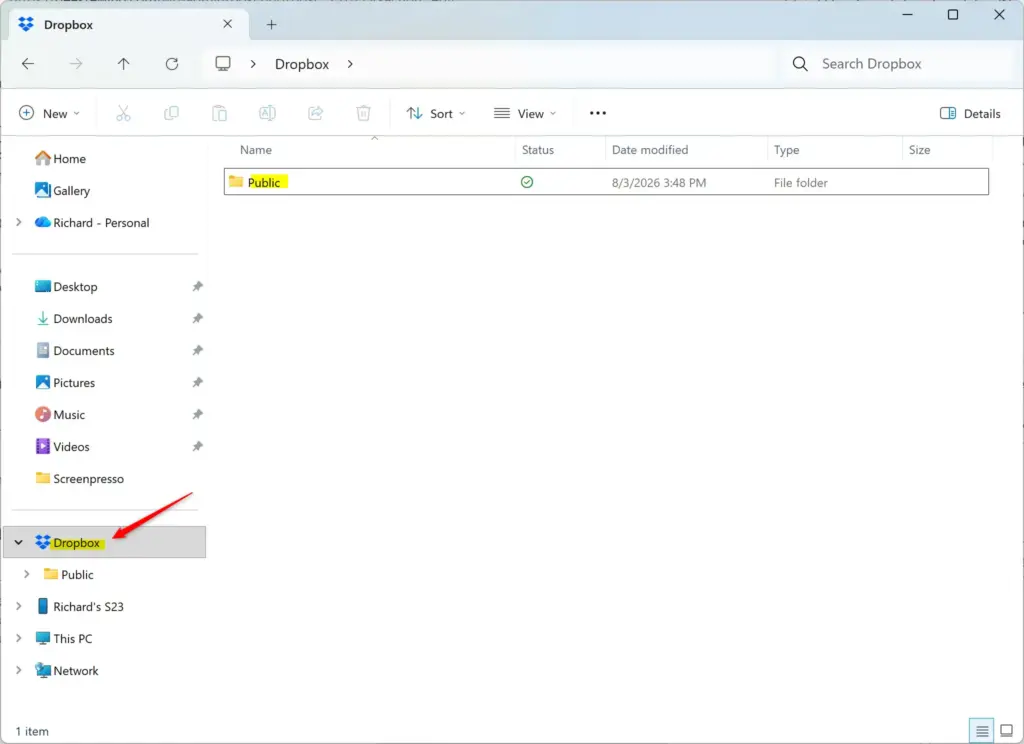Click the Share icon in toolbar
This screenshot has height=744, width=1024.
315,113
